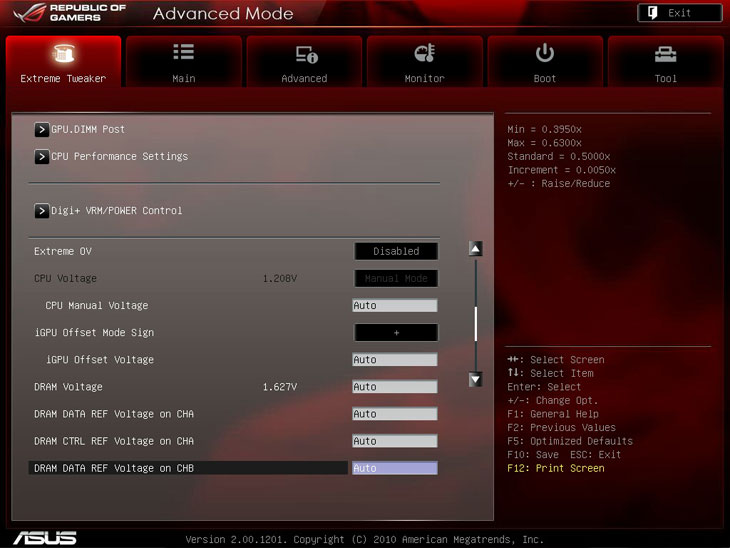730x548 pixels.
Task: Click the Tool tab icon
Action: point(665,54)
